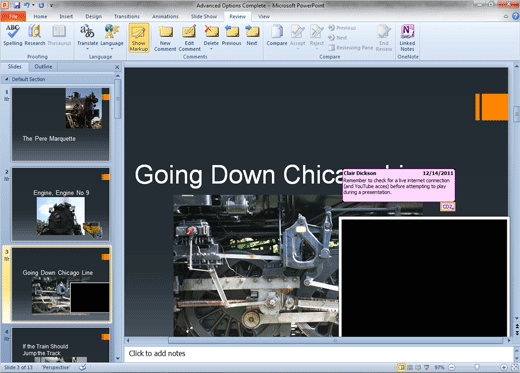
Task: Click Previous in Compare group
Action: (342, 28)
